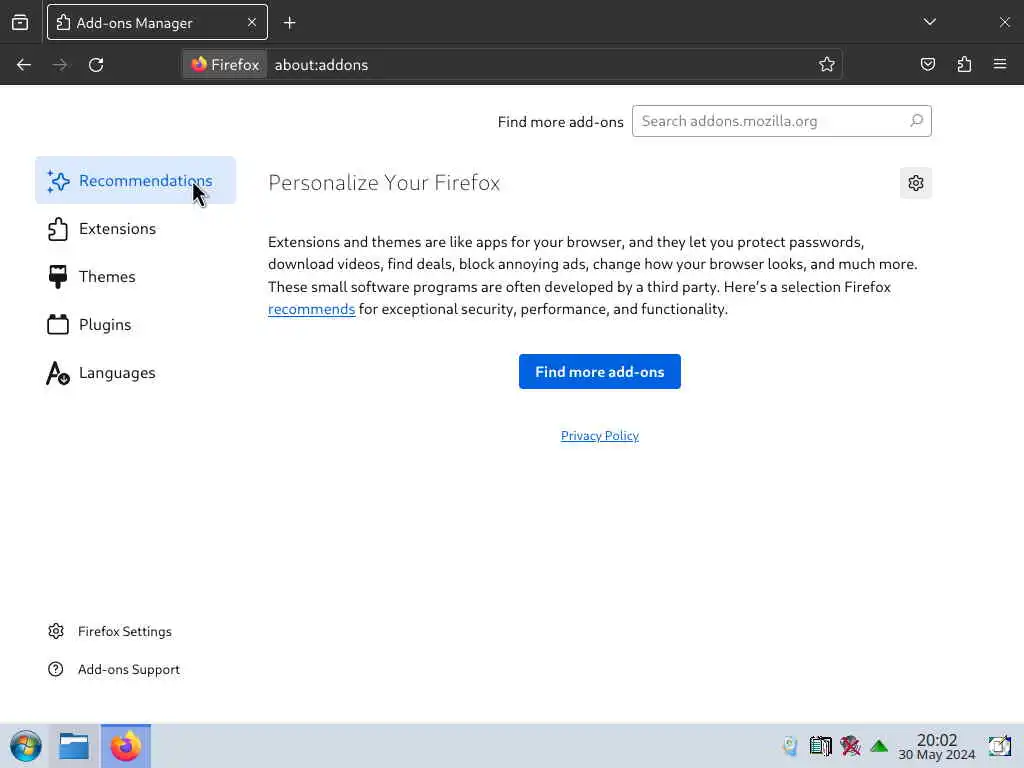Open the taskbar Start menu orb
The width and height of the screenshot is (1024, 768).
point(26,746)
